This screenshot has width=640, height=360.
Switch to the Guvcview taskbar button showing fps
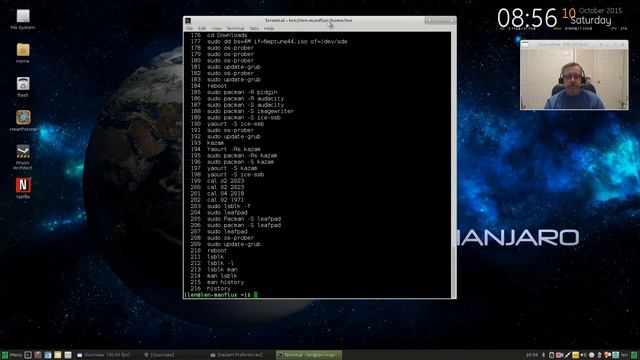point(104,355)
